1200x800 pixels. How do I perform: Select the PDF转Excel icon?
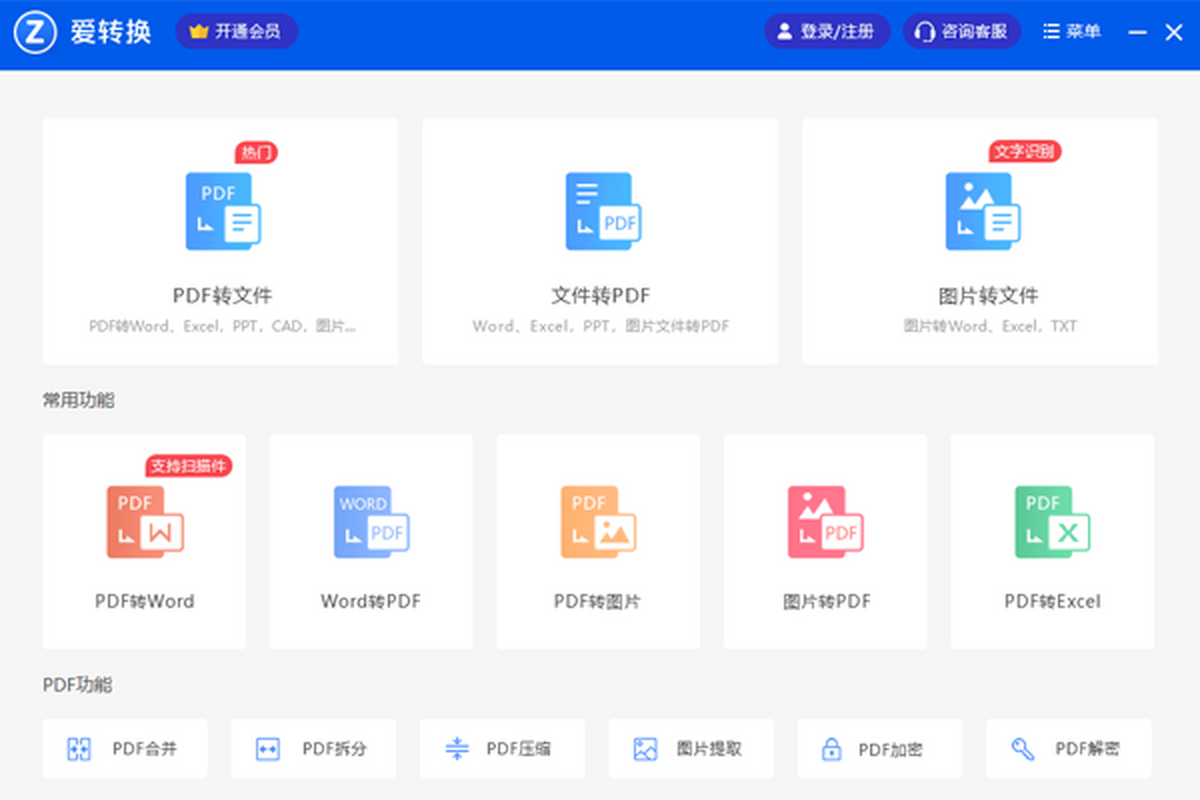tap(1052, 522)
